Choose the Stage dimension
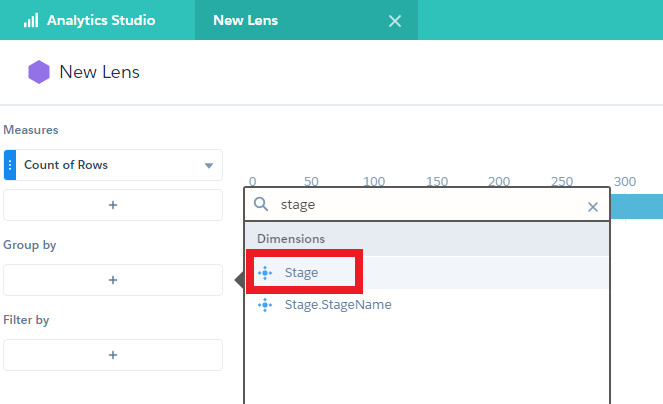663x404 pixels. coord(301,272)
